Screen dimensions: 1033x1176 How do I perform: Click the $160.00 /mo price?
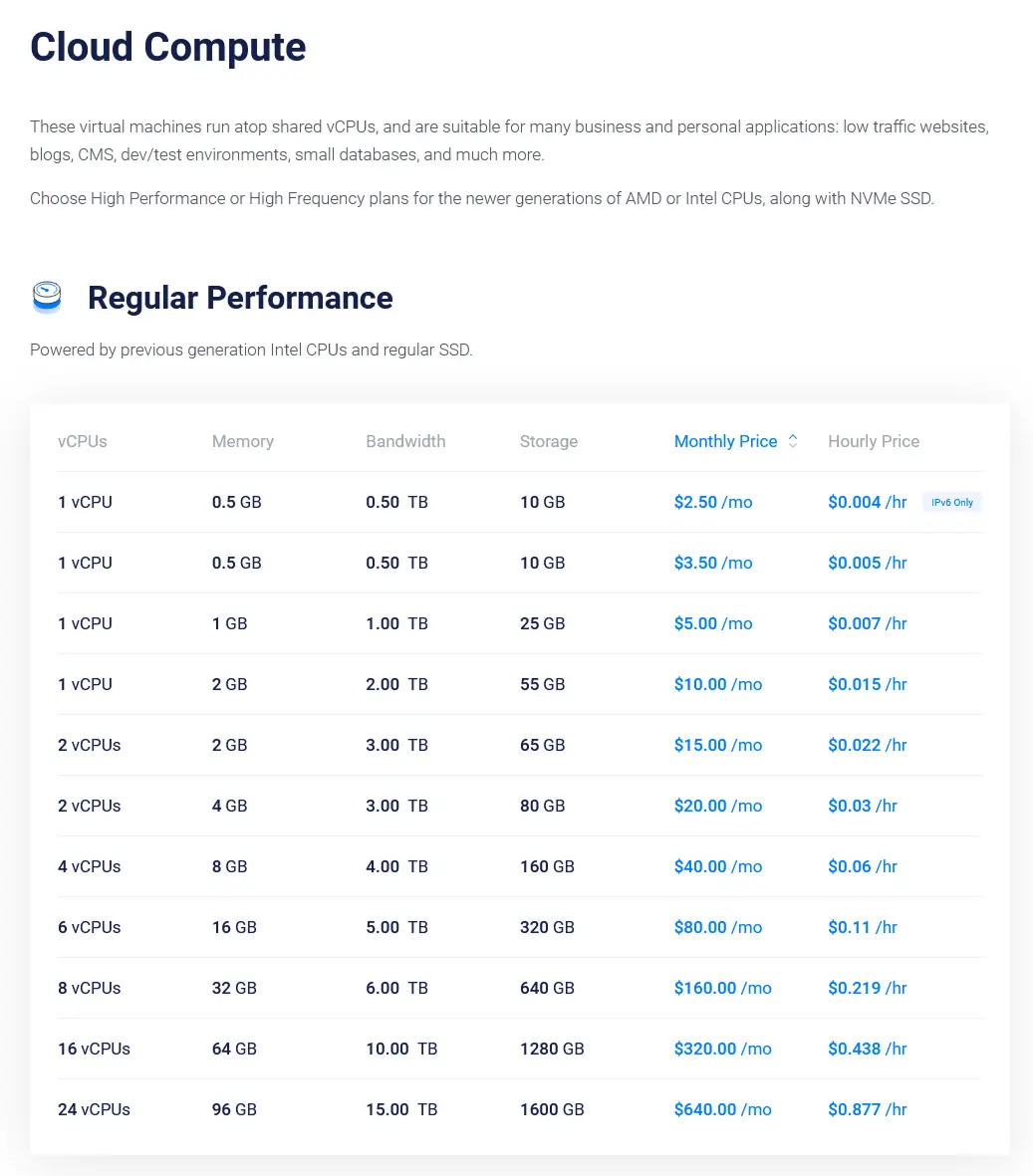(x=722, y=988)
